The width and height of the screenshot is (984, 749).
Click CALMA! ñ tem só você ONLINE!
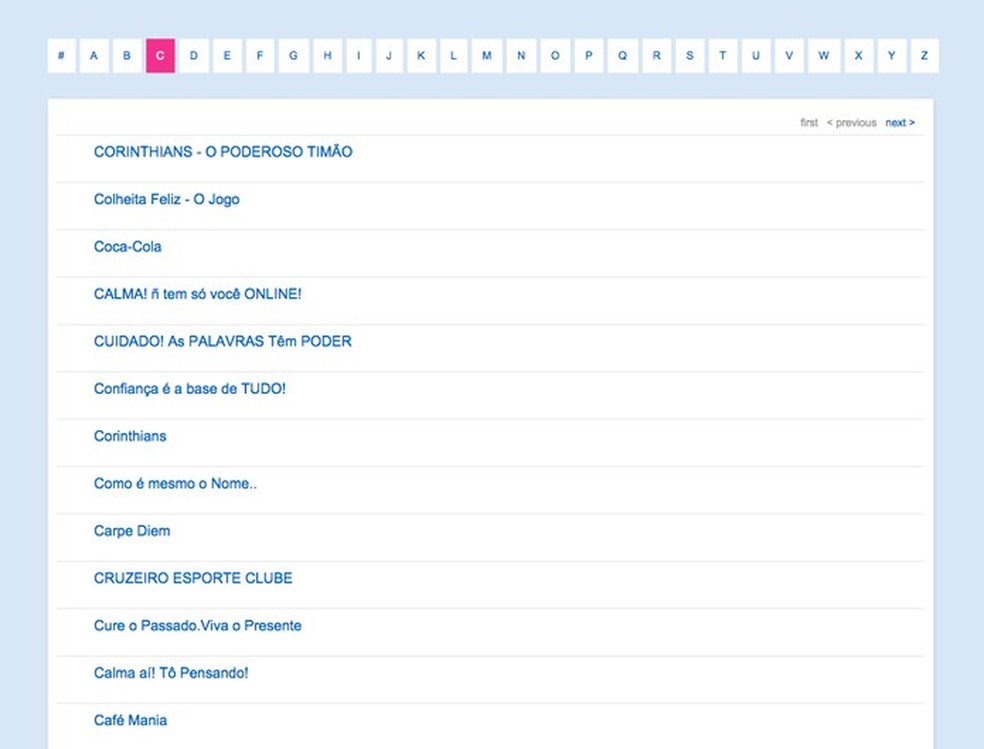pos(199,294)
